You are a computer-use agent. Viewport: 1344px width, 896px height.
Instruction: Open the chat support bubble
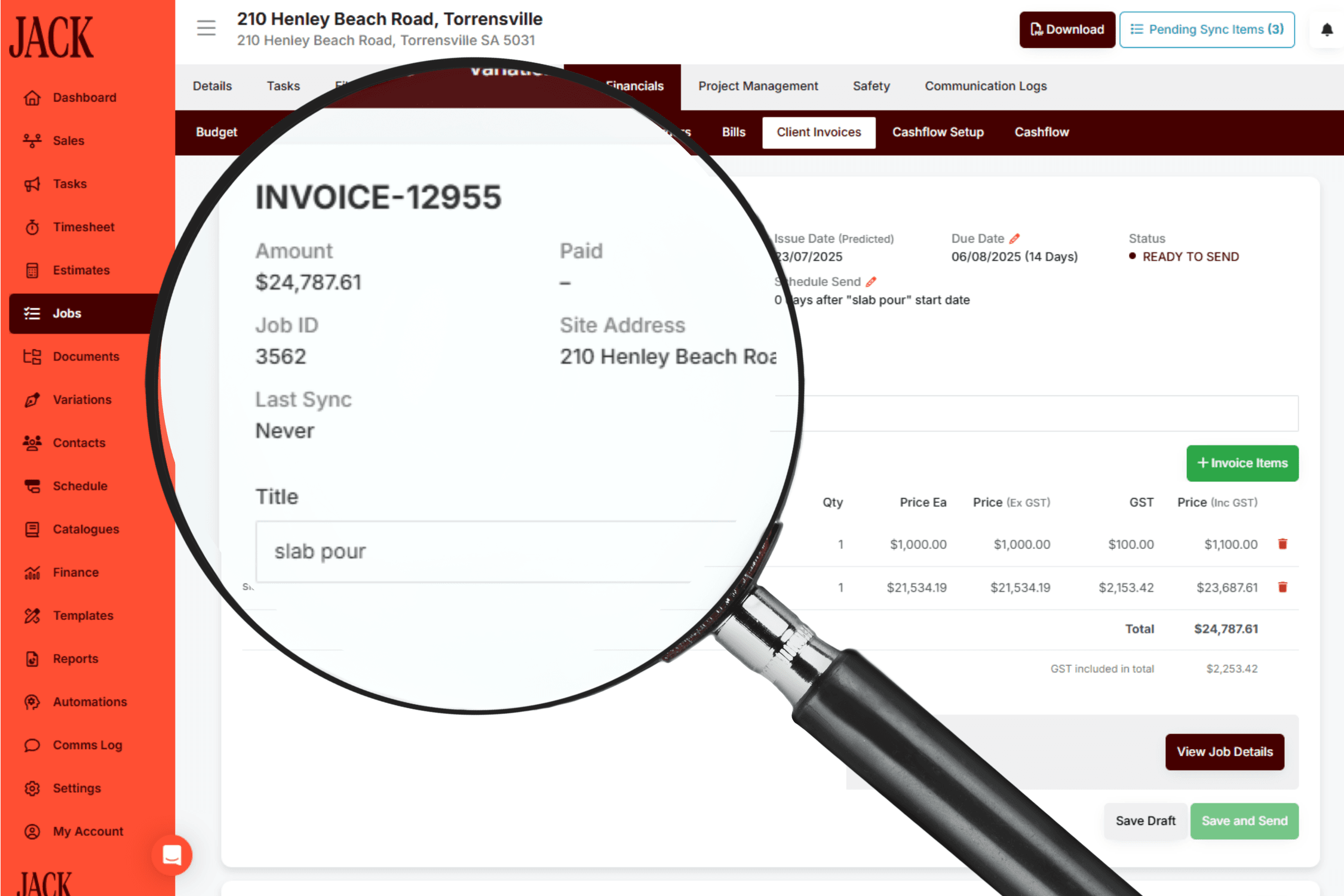click(x=172, y=855)
